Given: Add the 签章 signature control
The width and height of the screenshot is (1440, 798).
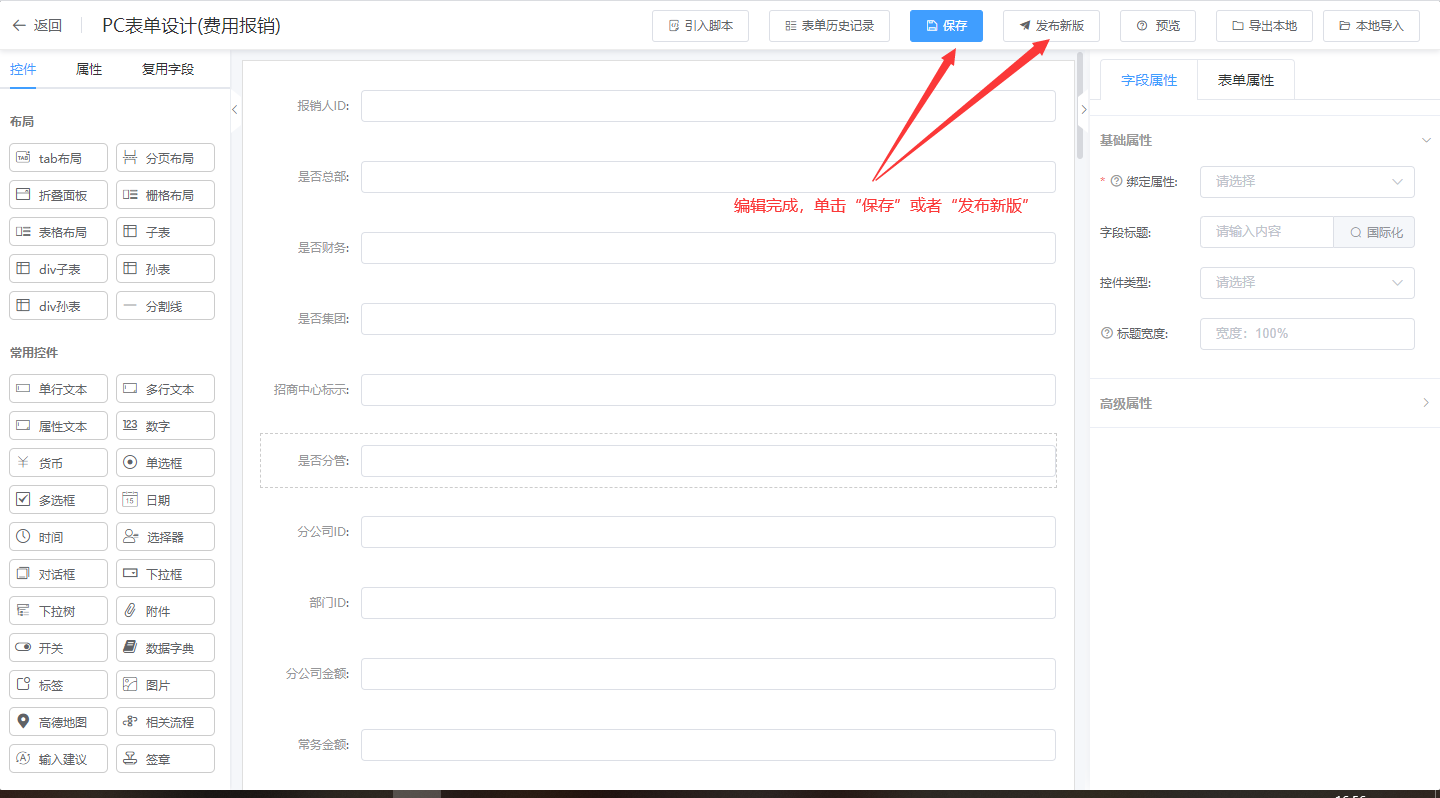Looking at the screenshot, I should click(166, 759).
